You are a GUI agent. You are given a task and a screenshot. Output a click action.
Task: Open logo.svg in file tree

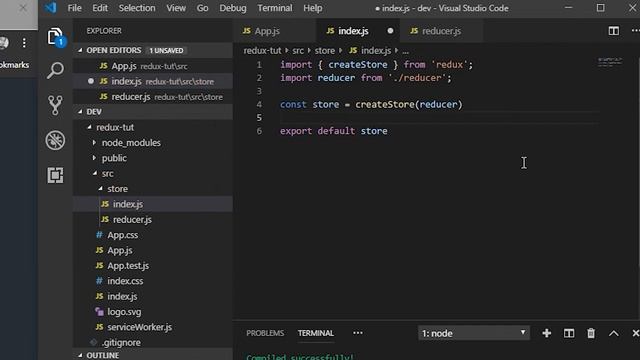(x=153, y=312)
